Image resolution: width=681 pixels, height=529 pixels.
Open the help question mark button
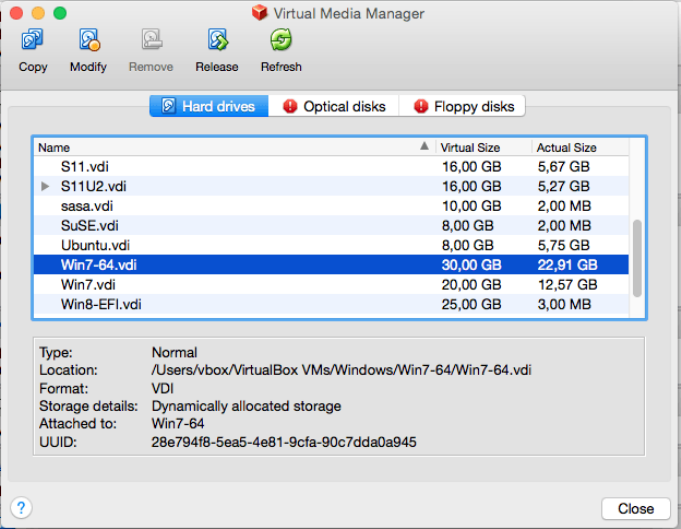coord(20,508)
